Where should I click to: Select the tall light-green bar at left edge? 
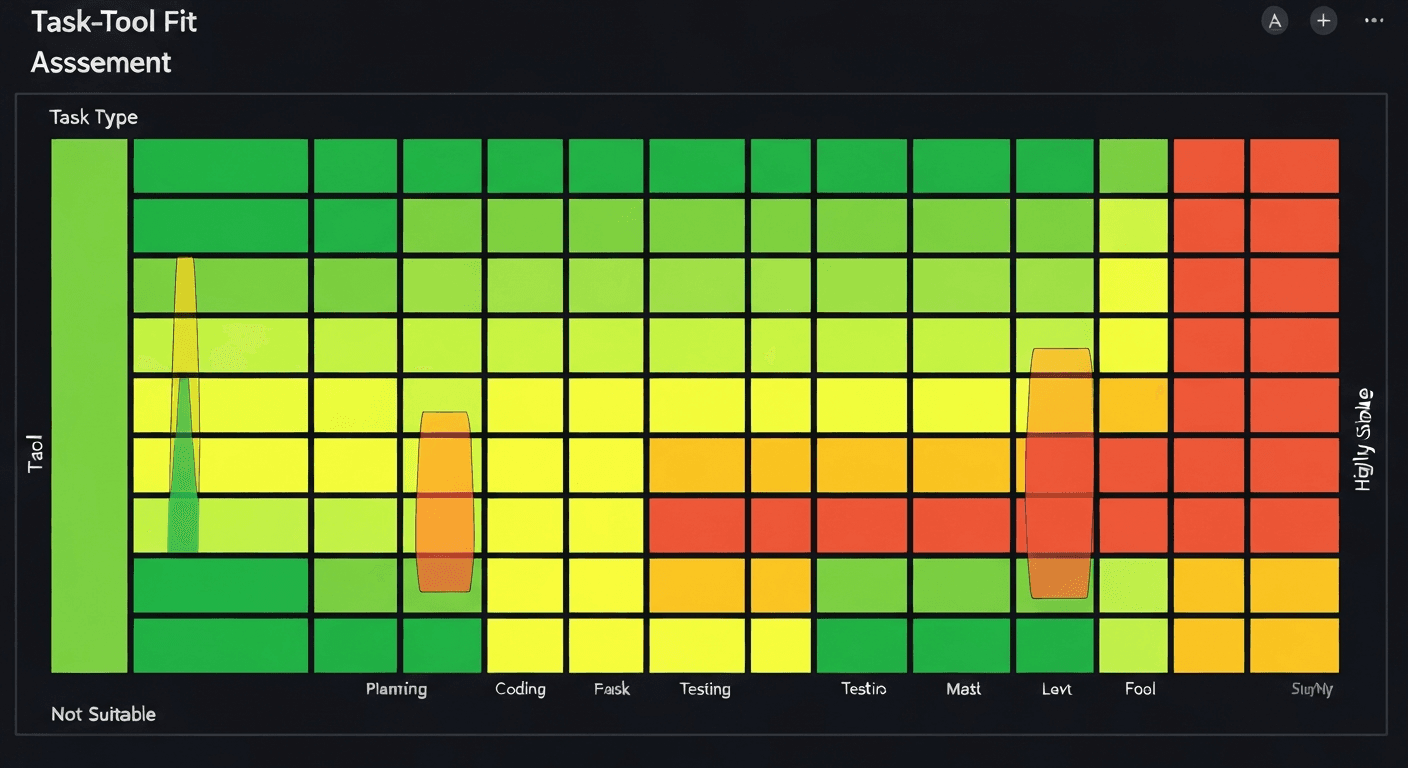89,405
